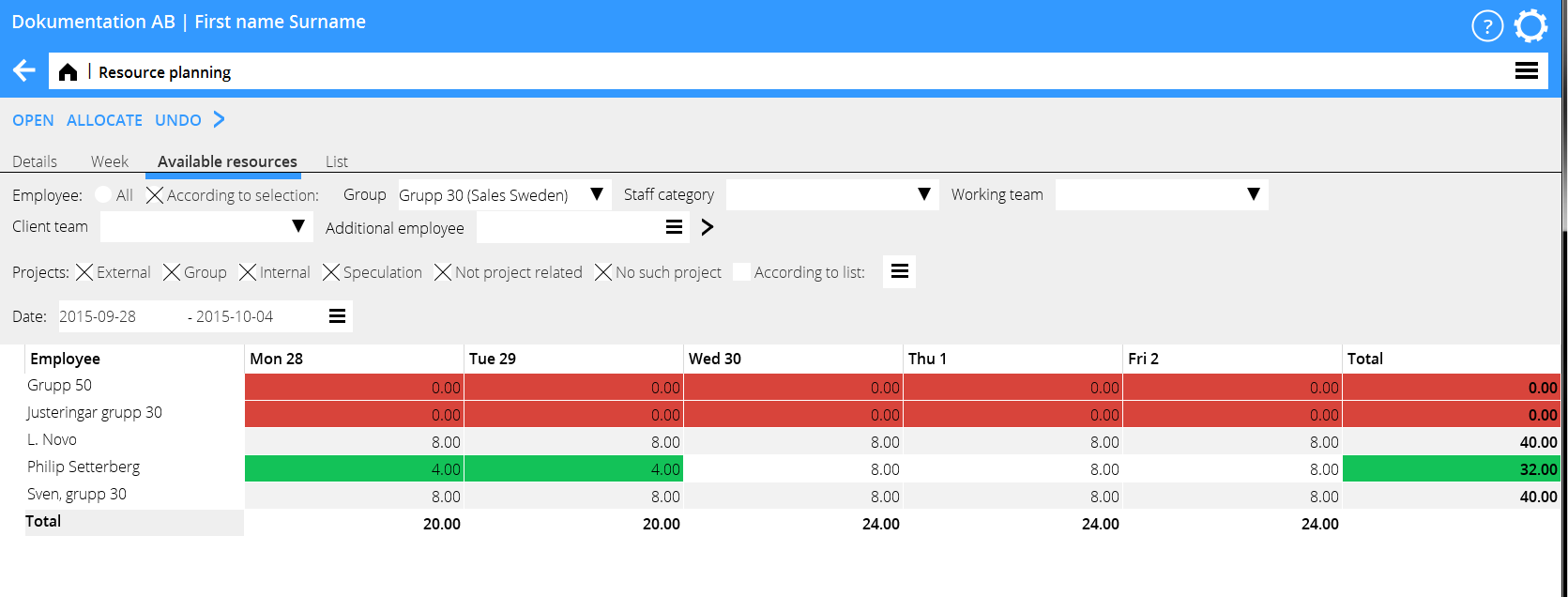Click the UNDO button
Image resolution: width=1568 pixels, height=597 pixels.
click(178, 120)
